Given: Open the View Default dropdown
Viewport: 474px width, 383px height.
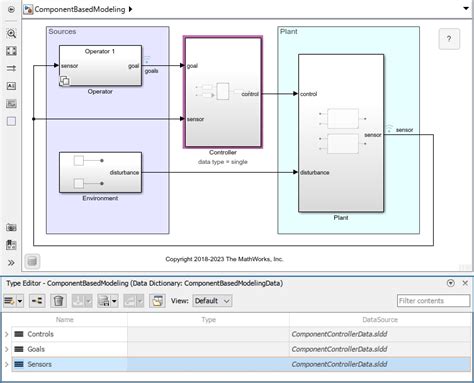Looking at the screenshot, I should [212, 301].
